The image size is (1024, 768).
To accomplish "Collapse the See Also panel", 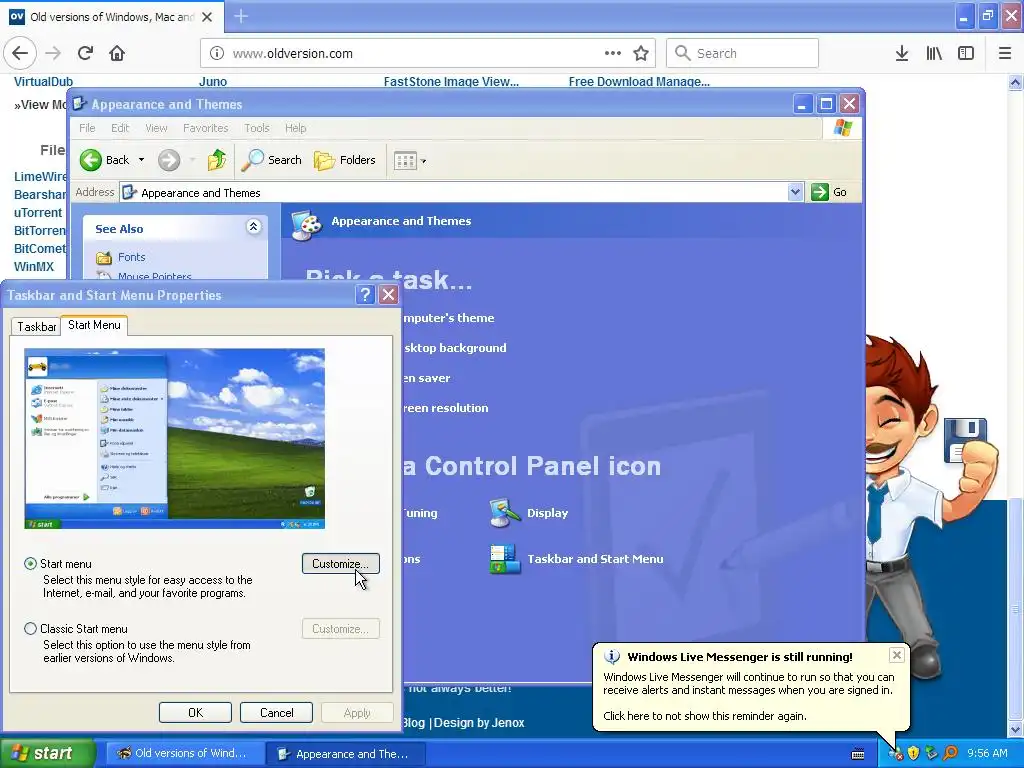I will click(253, 227).
